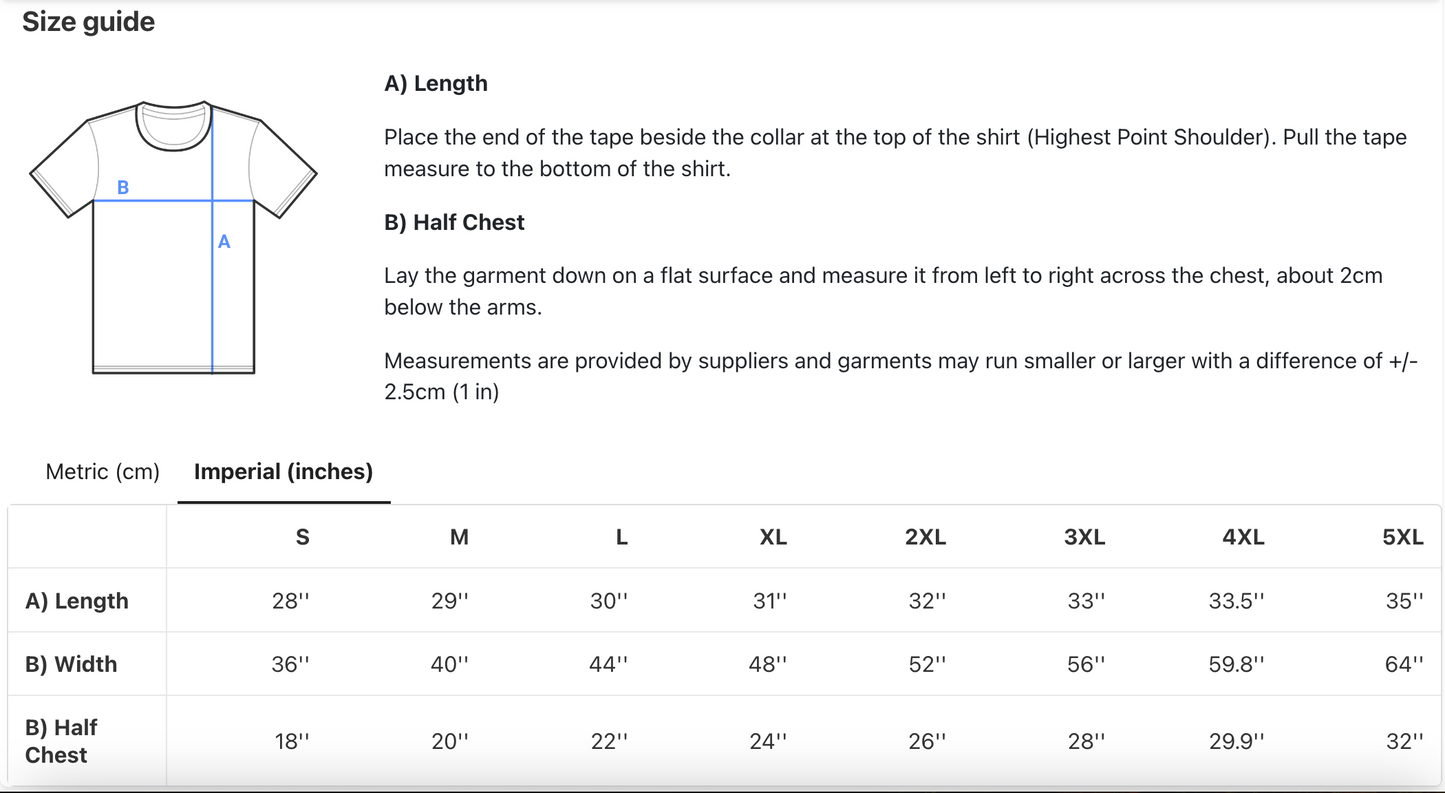Click the 'B) Half Chest' row label

61,741
